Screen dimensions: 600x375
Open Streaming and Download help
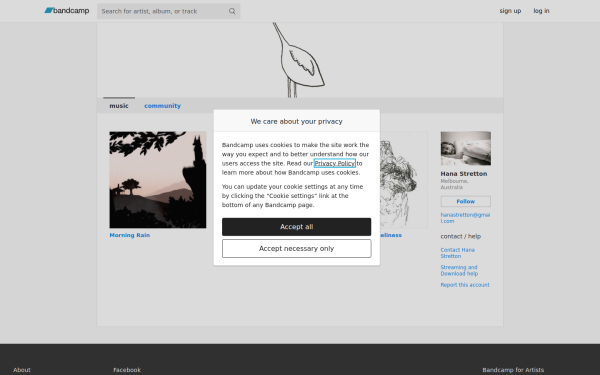point(459,271)
